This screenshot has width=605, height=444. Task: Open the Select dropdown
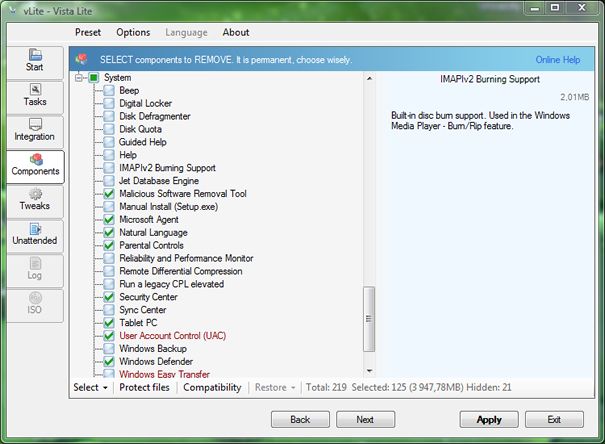90,387
